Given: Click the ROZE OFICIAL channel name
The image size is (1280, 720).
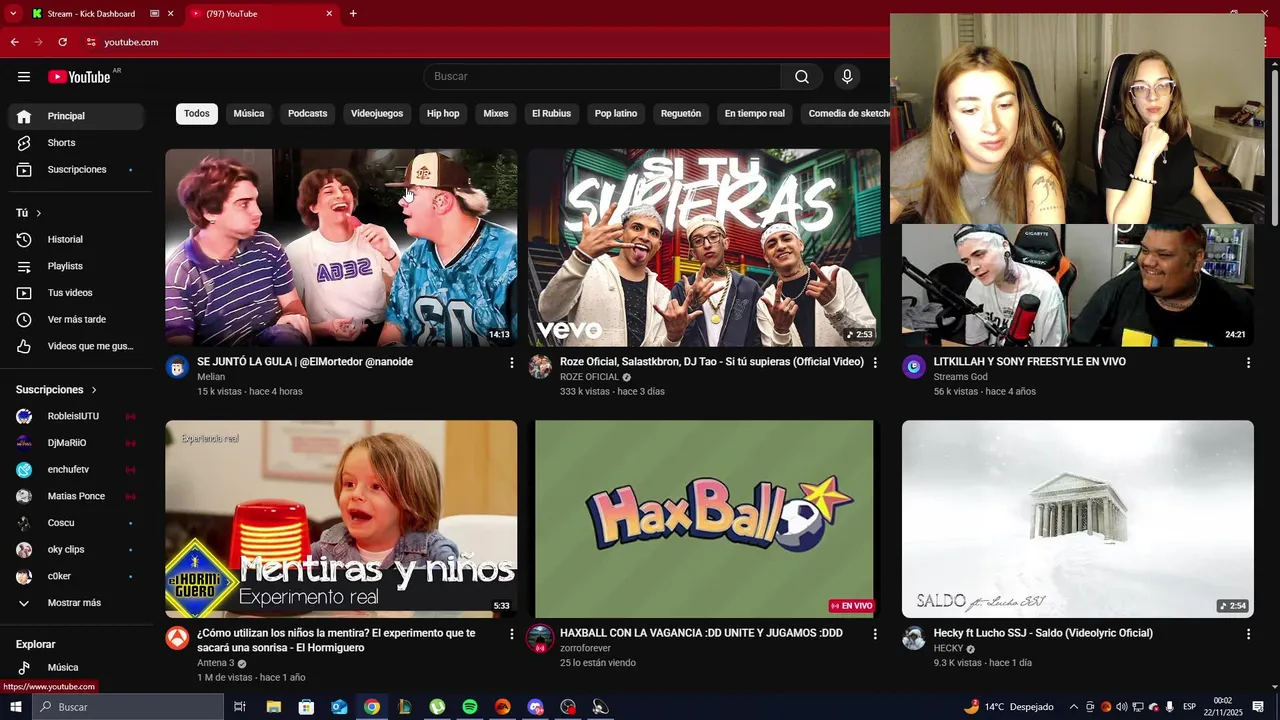Looking at the screenshot, I should (x=590, y=377).
